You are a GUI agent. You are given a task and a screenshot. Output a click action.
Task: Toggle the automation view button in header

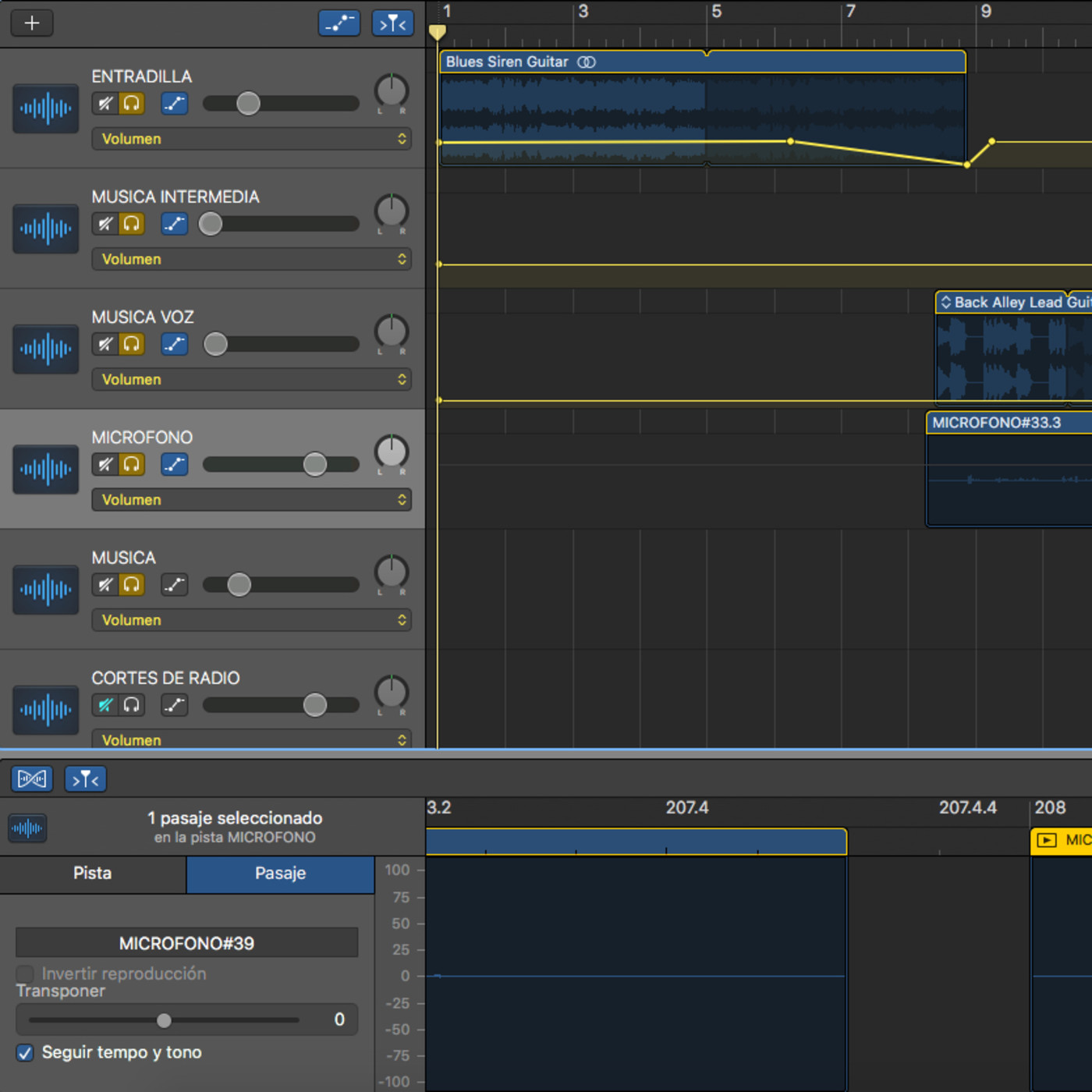[x=339, y=23]
